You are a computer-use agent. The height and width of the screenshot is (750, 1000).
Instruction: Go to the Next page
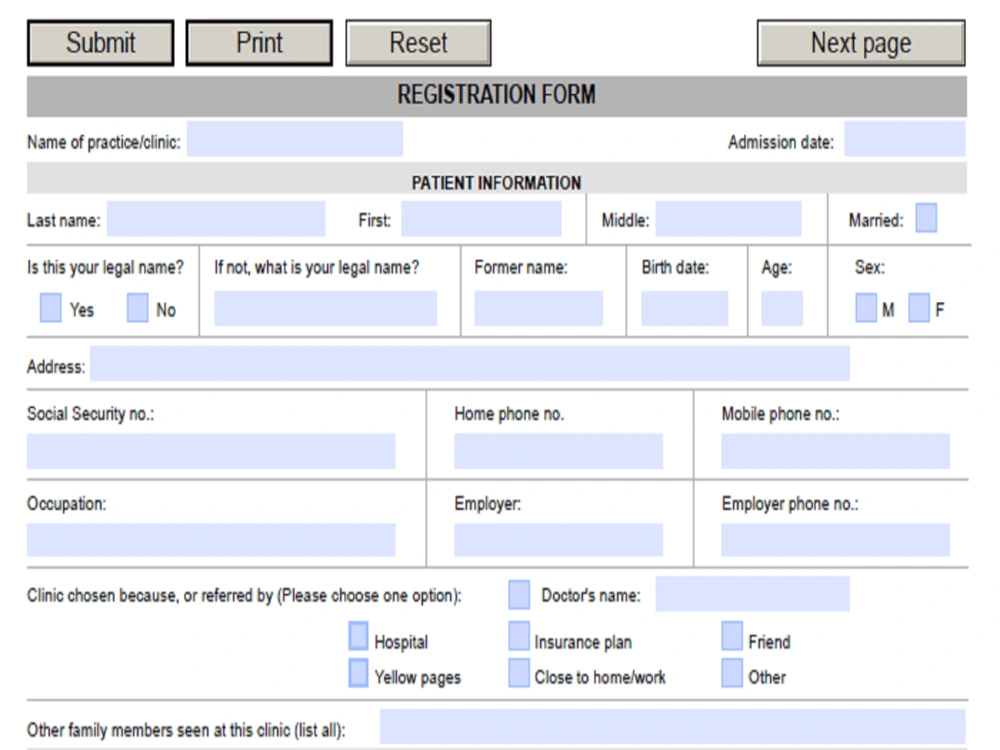[x=863, y=42]
